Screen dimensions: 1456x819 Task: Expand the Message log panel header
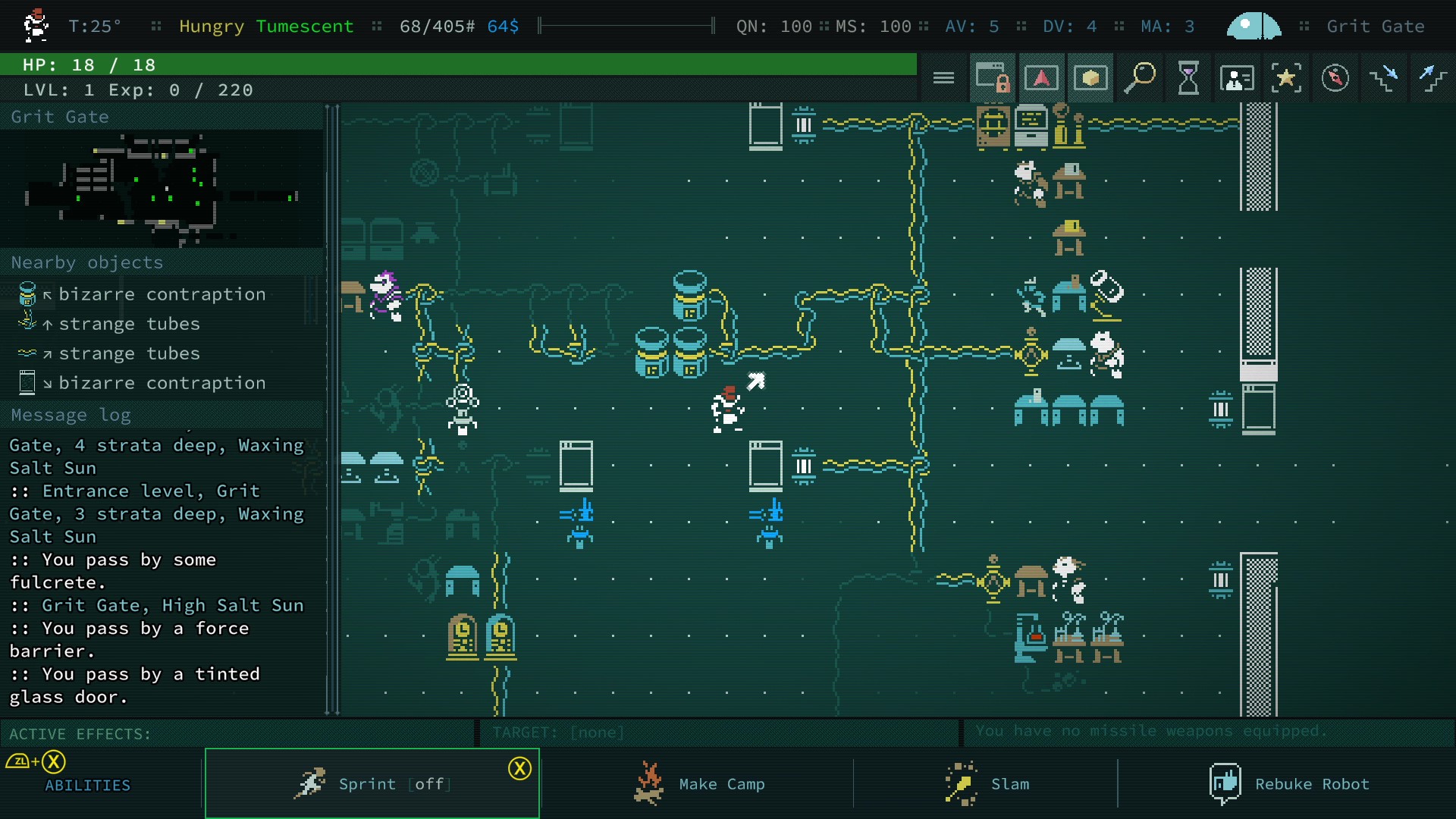click(71, 415)
